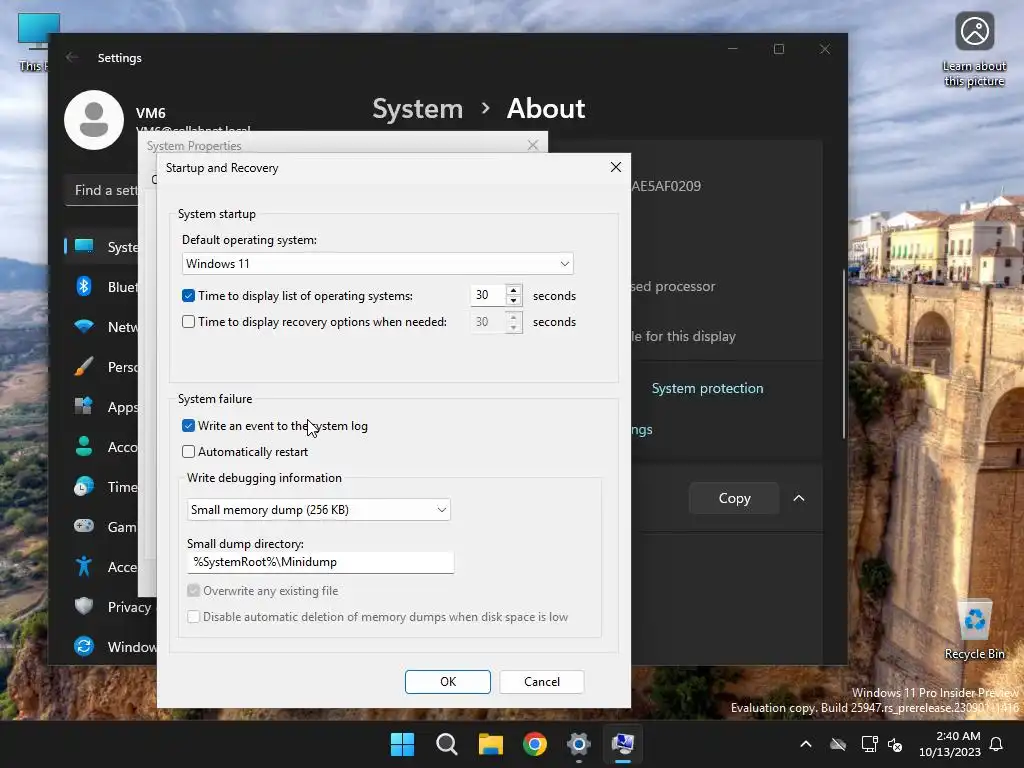This screenshot has width=1024, height=768.
Task: Open Apps section via its sidebar icon
Action: point(84,406)
